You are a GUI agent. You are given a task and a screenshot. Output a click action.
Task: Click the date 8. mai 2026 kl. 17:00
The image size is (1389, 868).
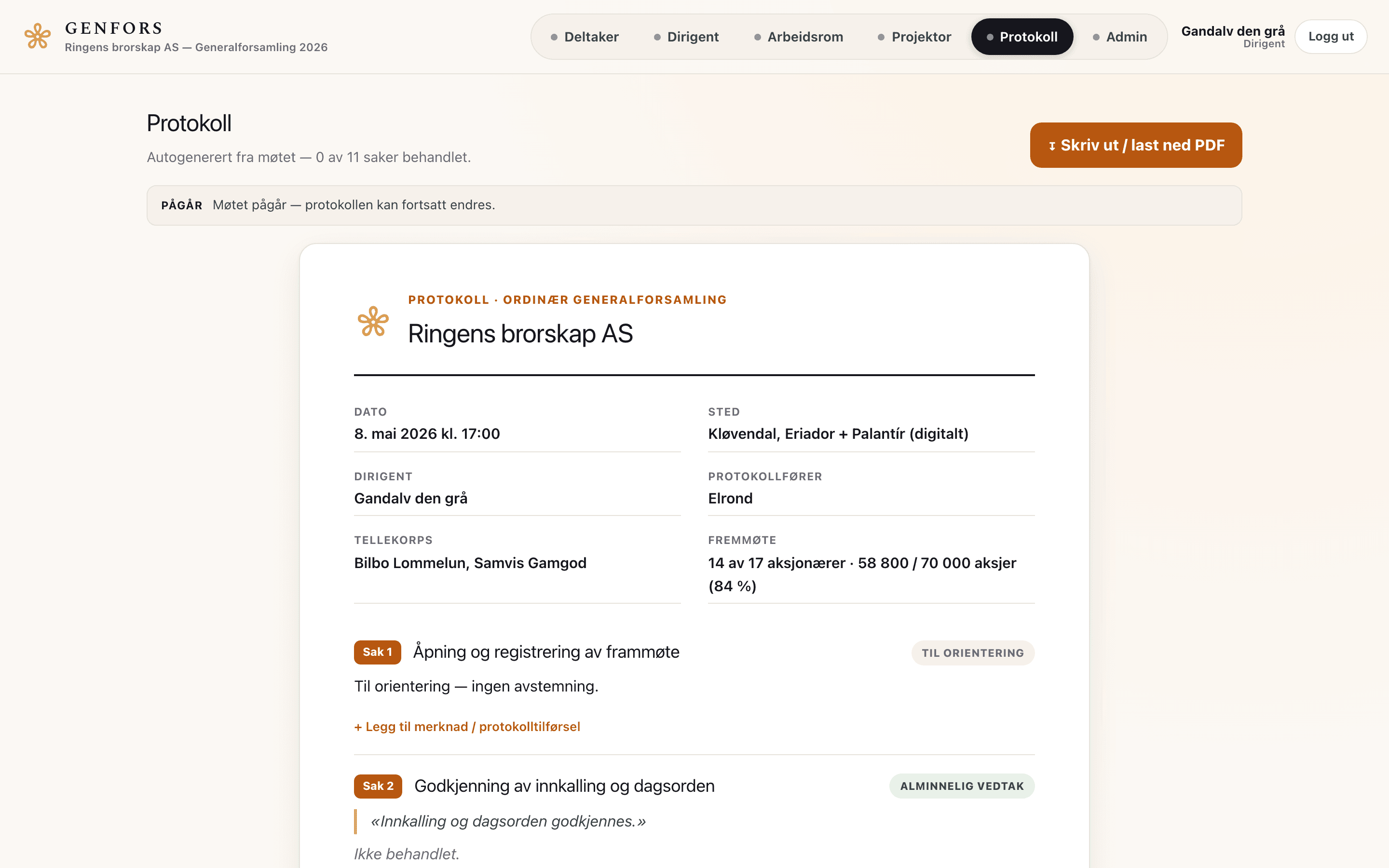[427, 434]
